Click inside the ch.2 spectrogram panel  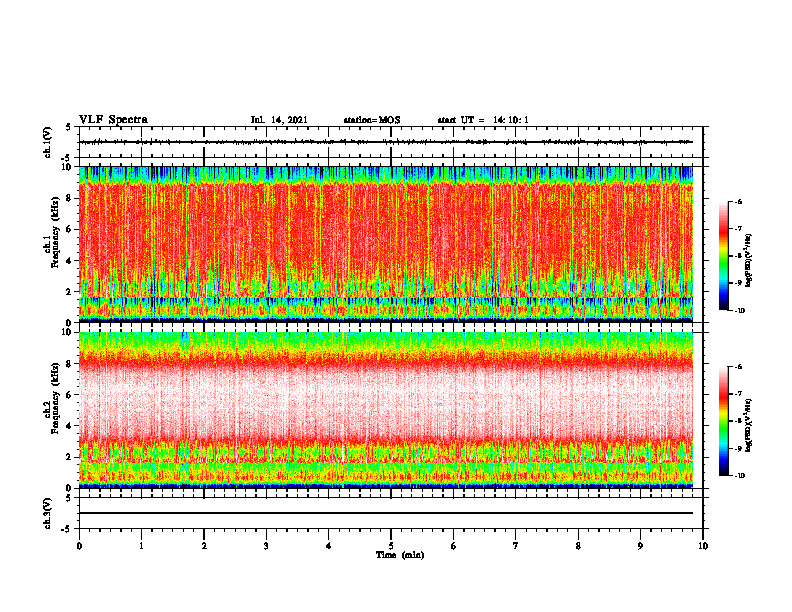coord(386,410)
